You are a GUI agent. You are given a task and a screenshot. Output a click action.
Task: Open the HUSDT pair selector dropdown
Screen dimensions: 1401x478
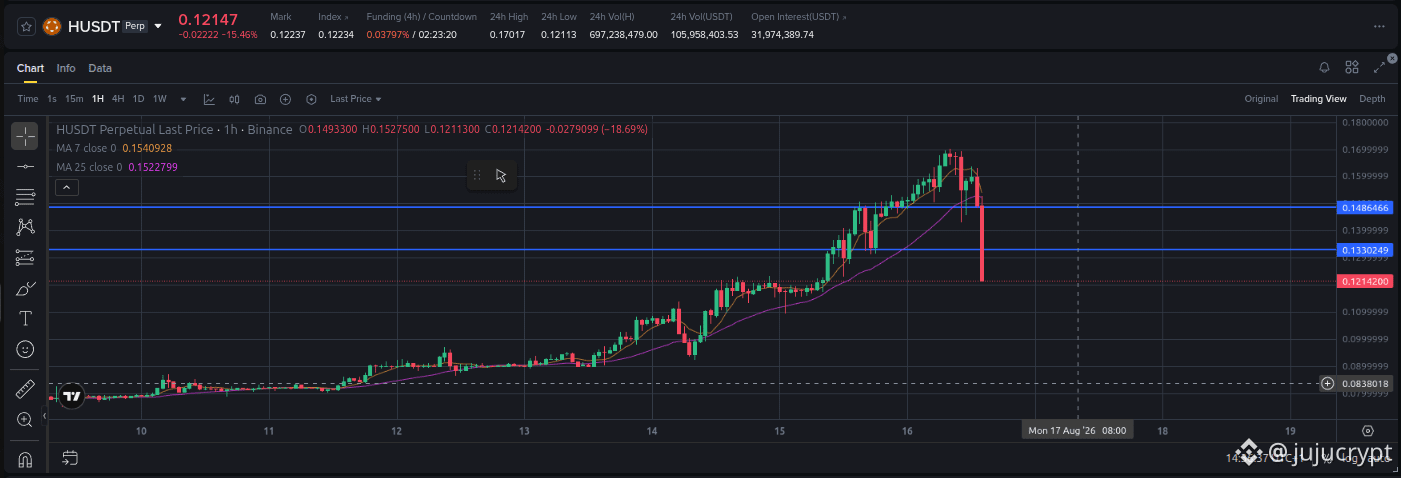[x=158, y=26]
